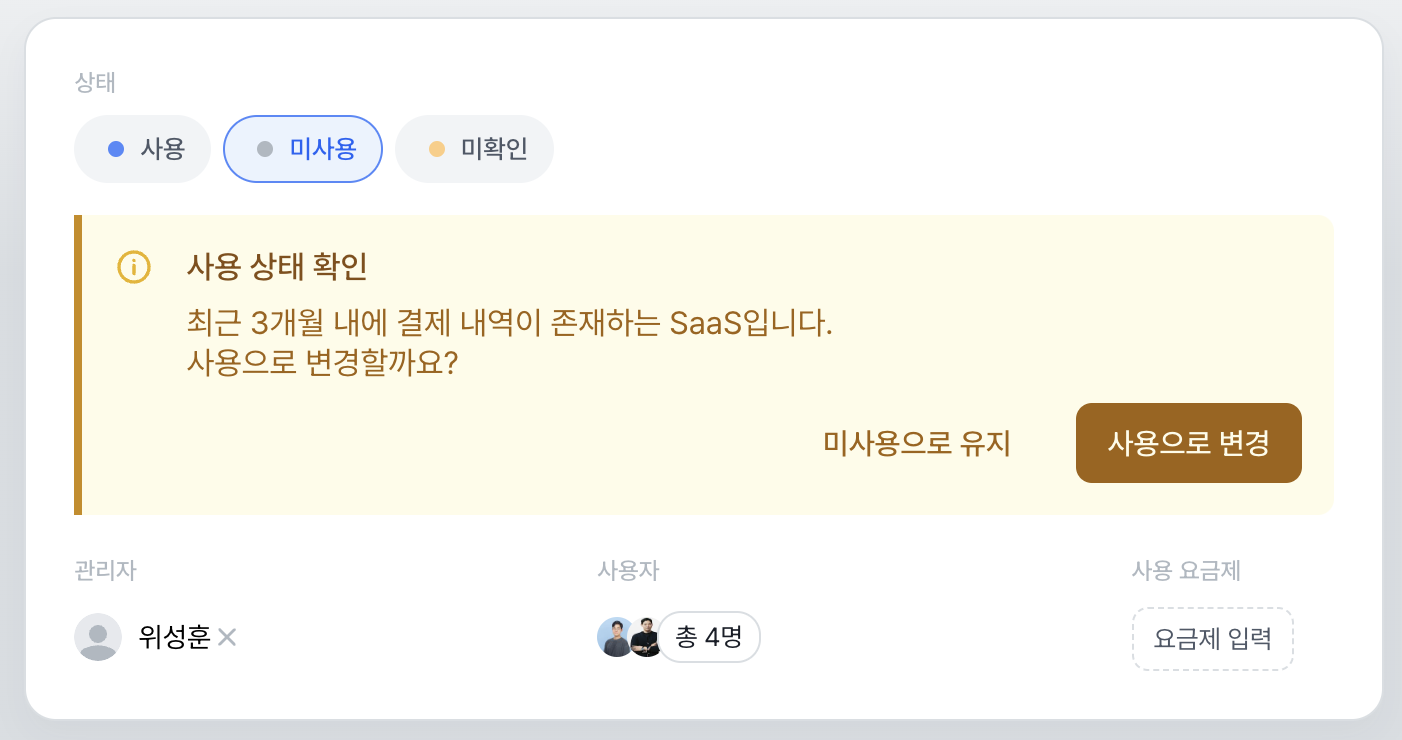Screen dimensions: 1402x740
Task: Keep status with 미사용으로 유지
Action: tap(917, 443)
